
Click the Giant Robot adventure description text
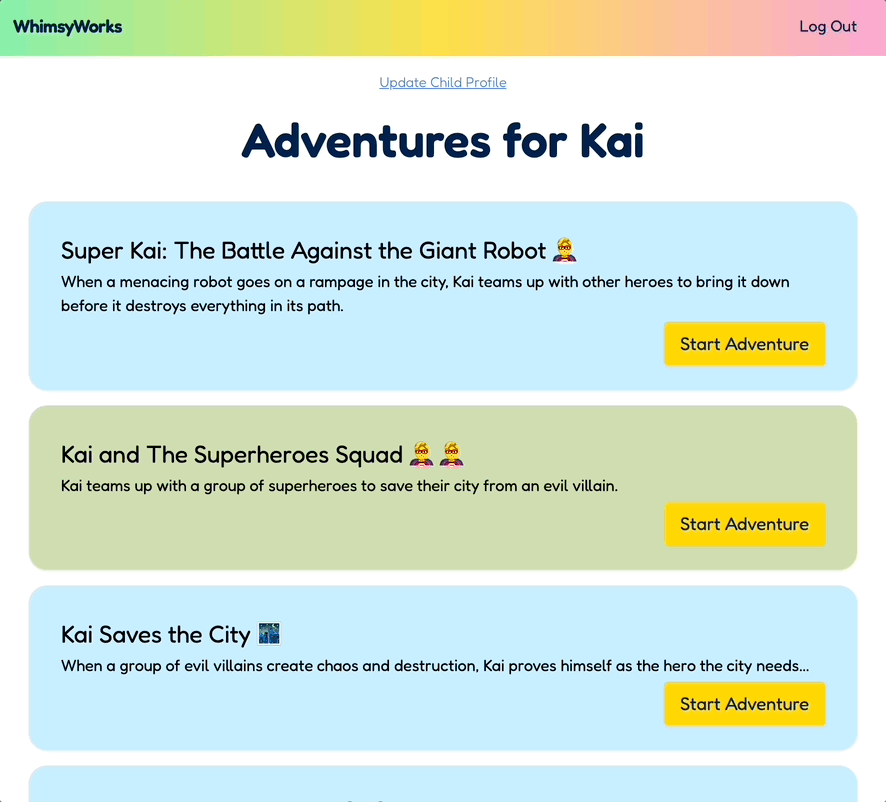pyautogui.click(x=425, y=294)
